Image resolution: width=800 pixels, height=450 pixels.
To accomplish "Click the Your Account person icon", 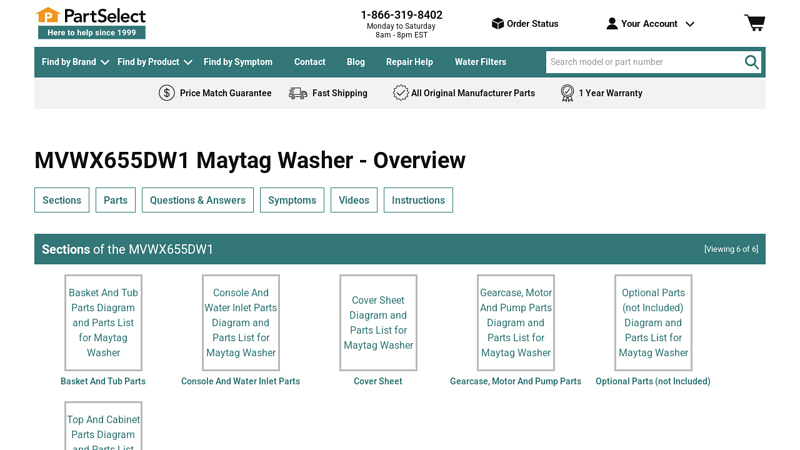I will coord(612,23).
